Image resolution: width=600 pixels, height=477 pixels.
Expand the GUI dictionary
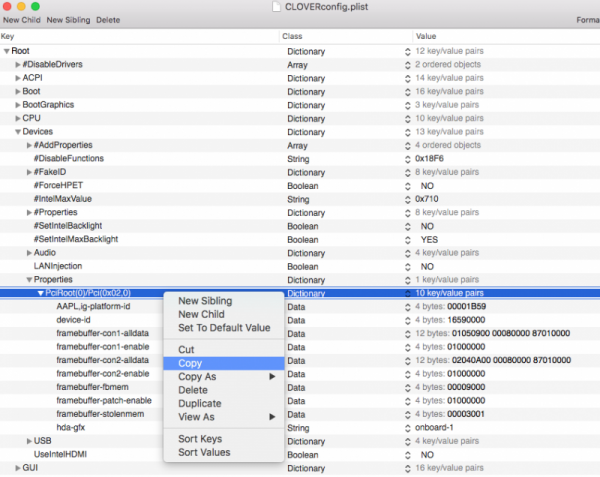18,468
